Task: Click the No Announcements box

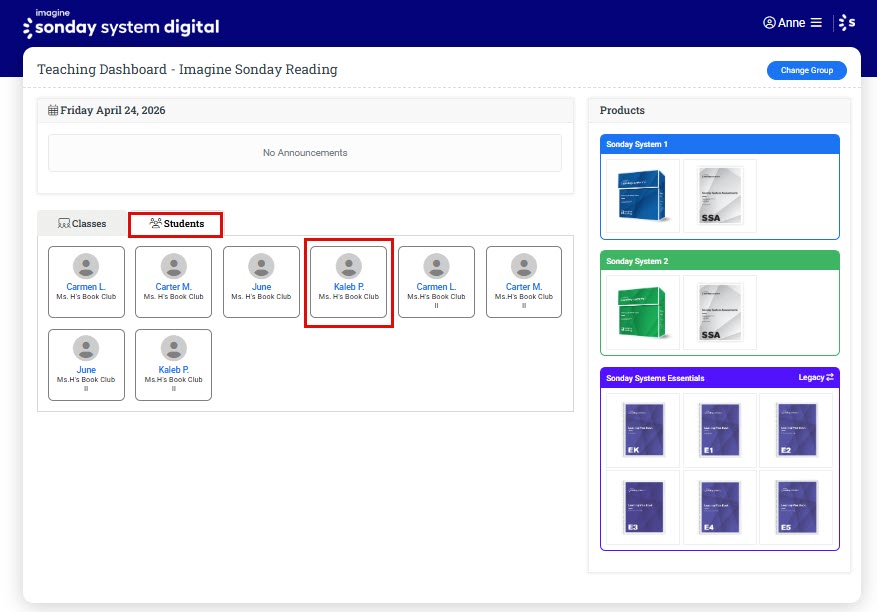Action: (305, 153)
